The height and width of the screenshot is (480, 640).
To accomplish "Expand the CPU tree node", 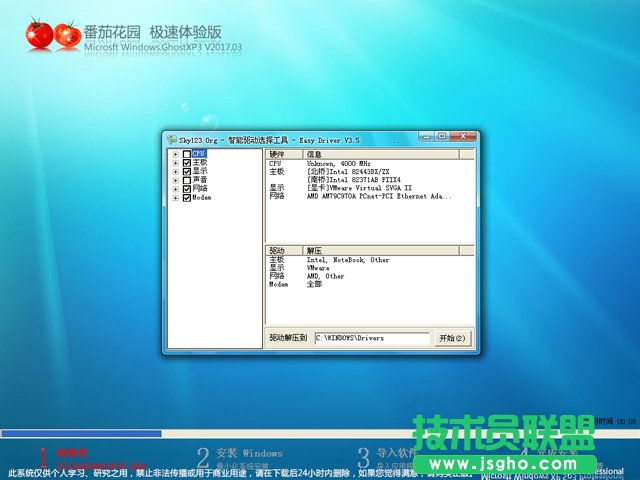I will [176, 154].
